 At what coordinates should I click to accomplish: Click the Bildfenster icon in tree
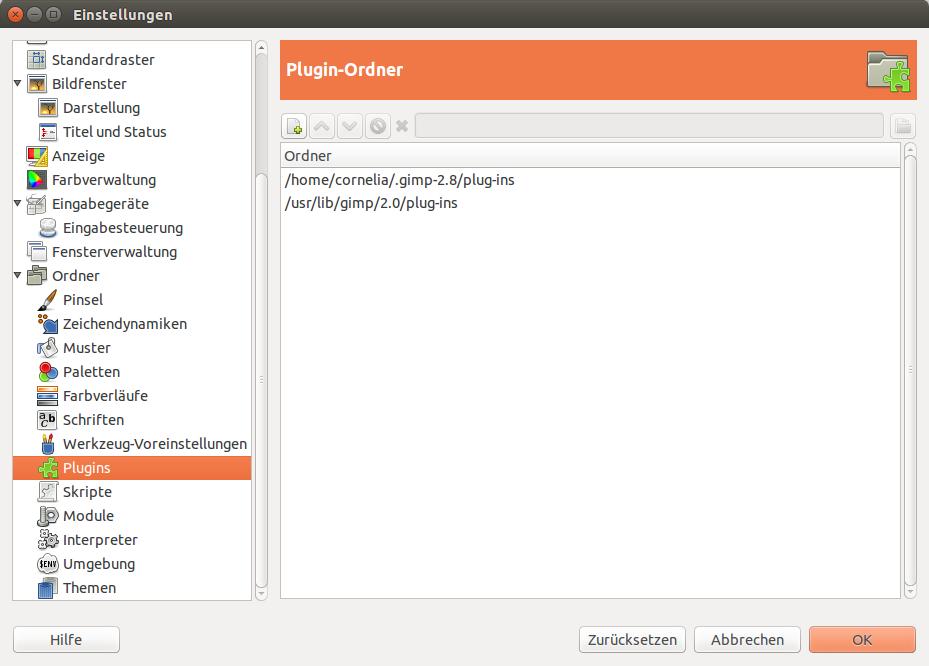pyautogui.click(x=37, y=84)
